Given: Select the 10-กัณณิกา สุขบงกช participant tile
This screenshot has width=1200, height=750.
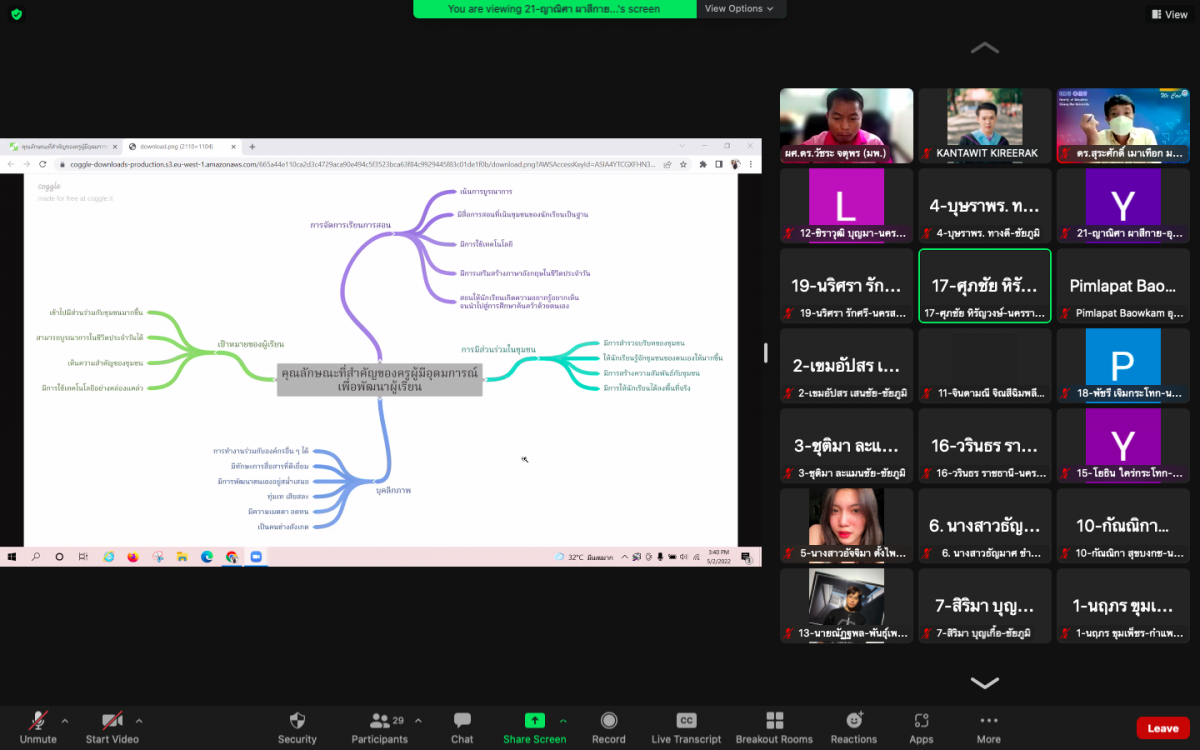Looking at the screenshot, I should click(x=1123, y=525).
